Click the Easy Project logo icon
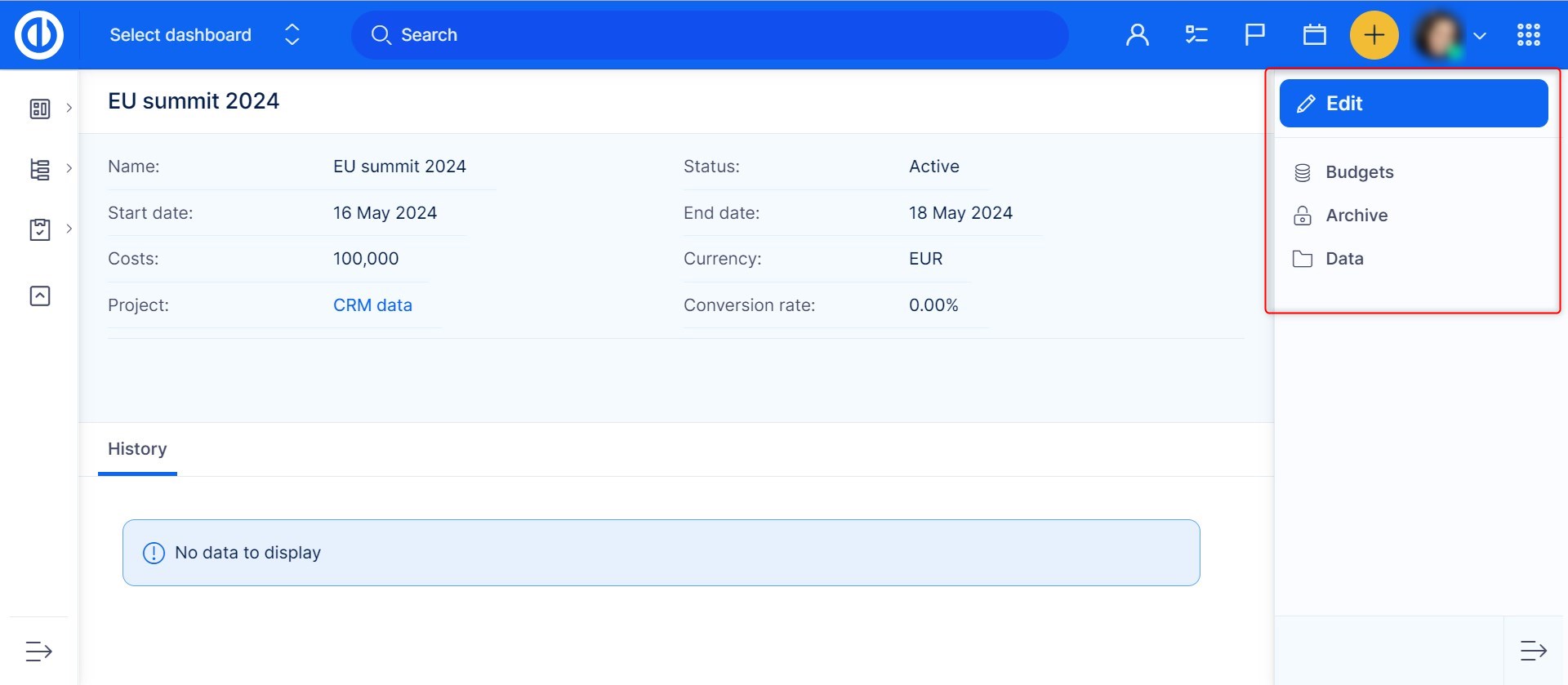This screenshot has height=685, width=1568. [x=39, y=35]
